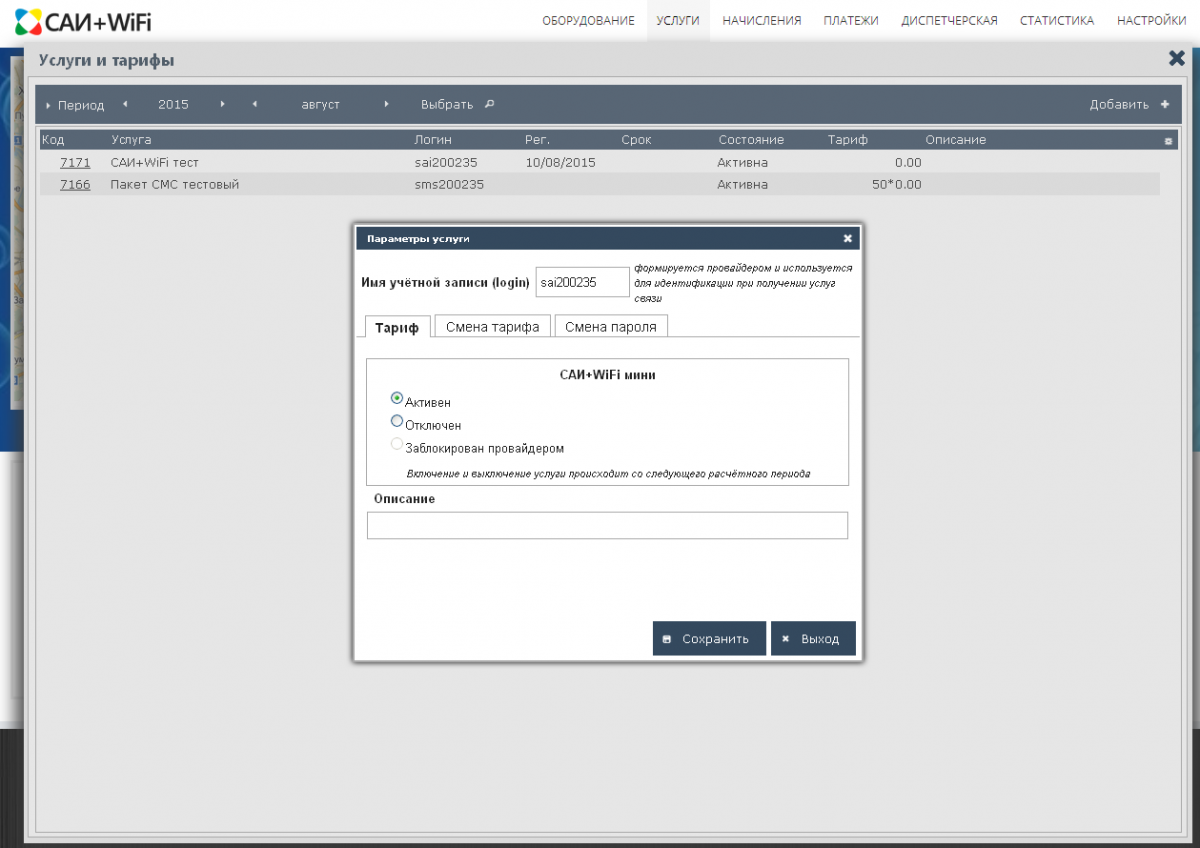The width and height of the screenshot is (1200, 848).
Task: Switch to the Смена пароля tab
Action: (610, 327)
